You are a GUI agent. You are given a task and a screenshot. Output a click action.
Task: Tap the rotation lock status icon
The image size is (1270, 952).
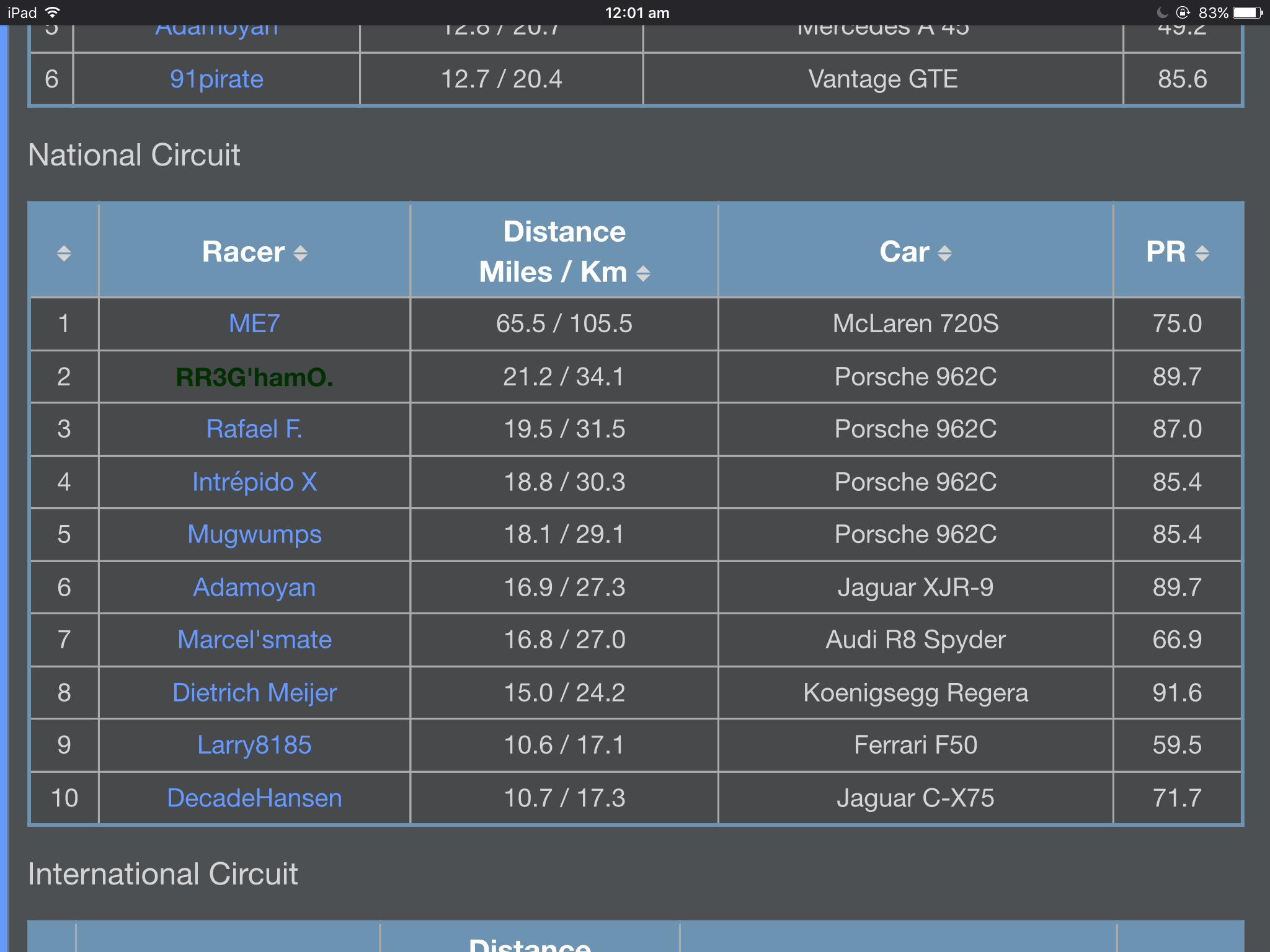pyautogui.click(x=1183, y=12)
